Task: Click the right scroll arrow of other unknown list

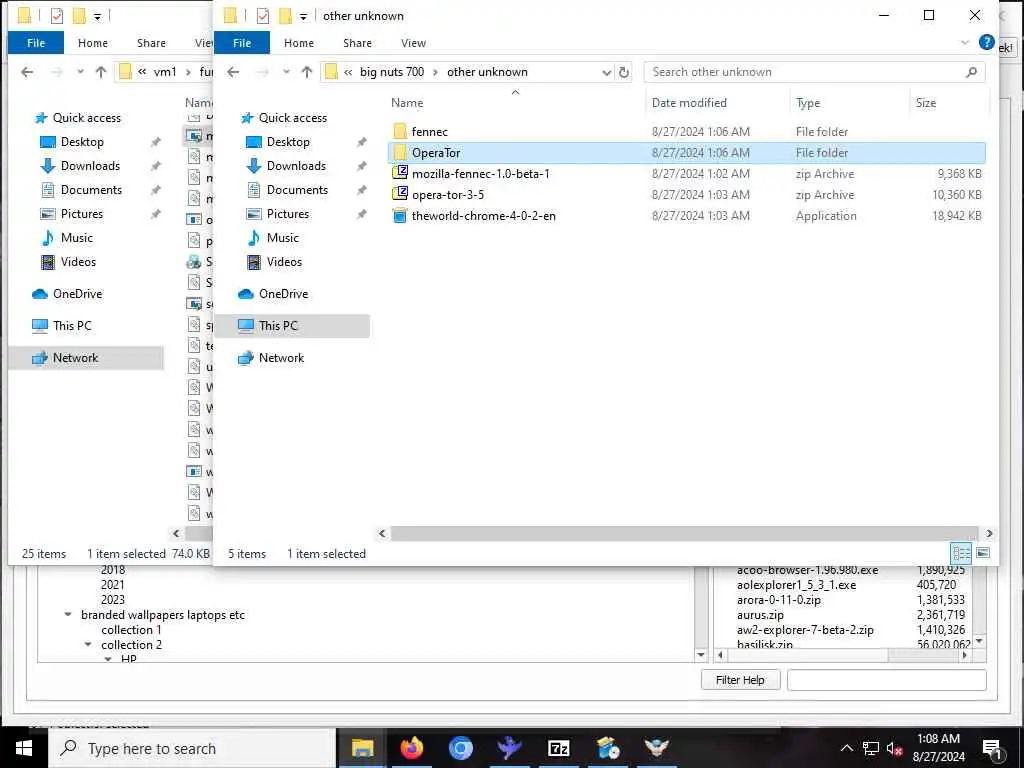Action: point(989,534)
